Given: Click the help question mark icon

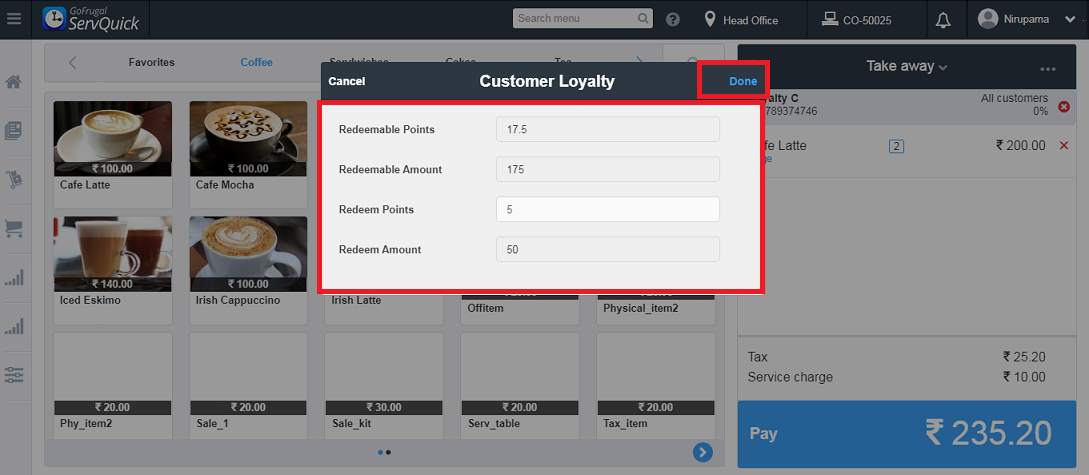Looking at the screenshot, I should (673, 20).
